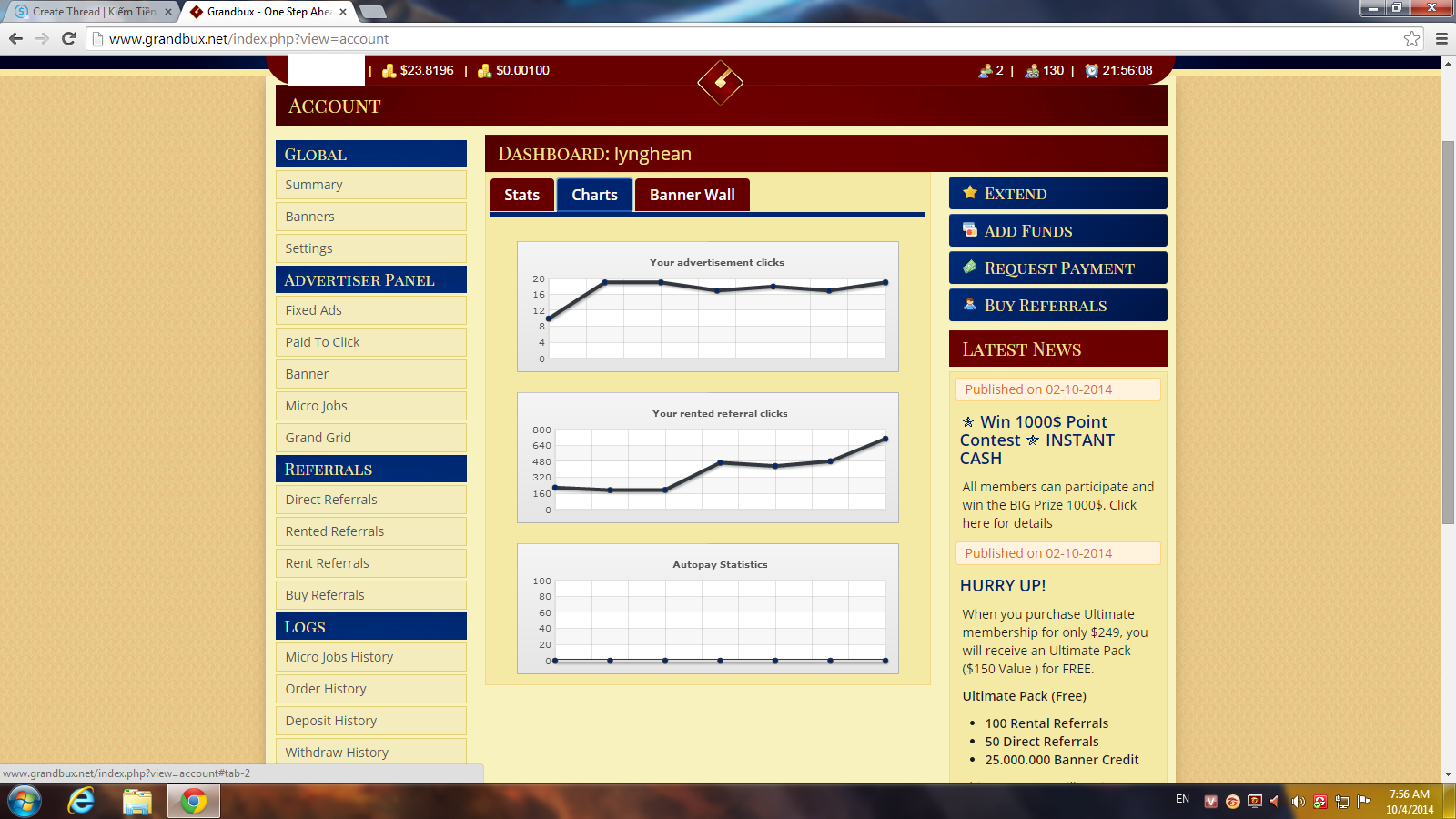Open the Win 1000$ Point Contest news
1456x819 pixels.
point(1037,440)
